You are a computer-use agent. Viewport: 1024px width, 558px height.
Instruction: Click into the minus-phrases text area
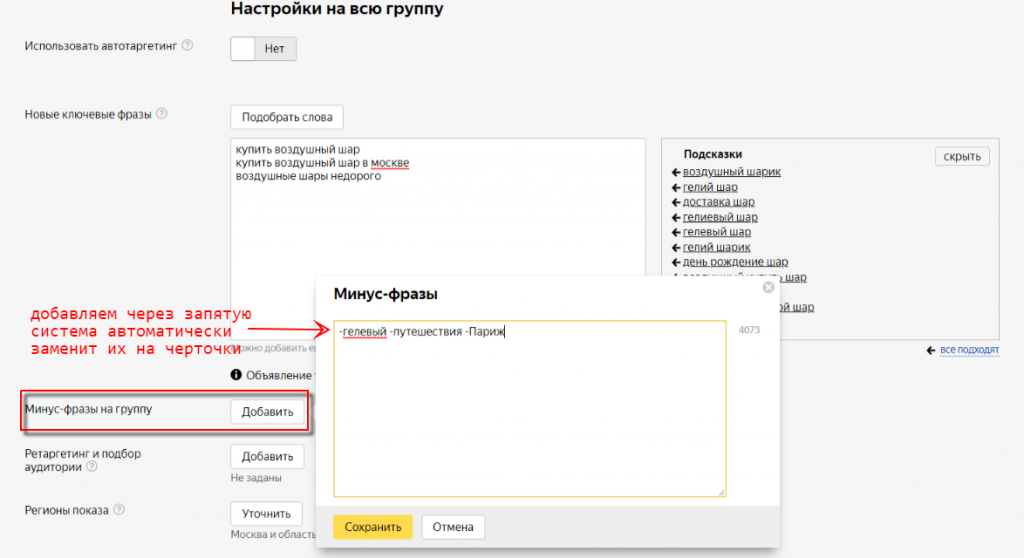[x=529, y=420]
